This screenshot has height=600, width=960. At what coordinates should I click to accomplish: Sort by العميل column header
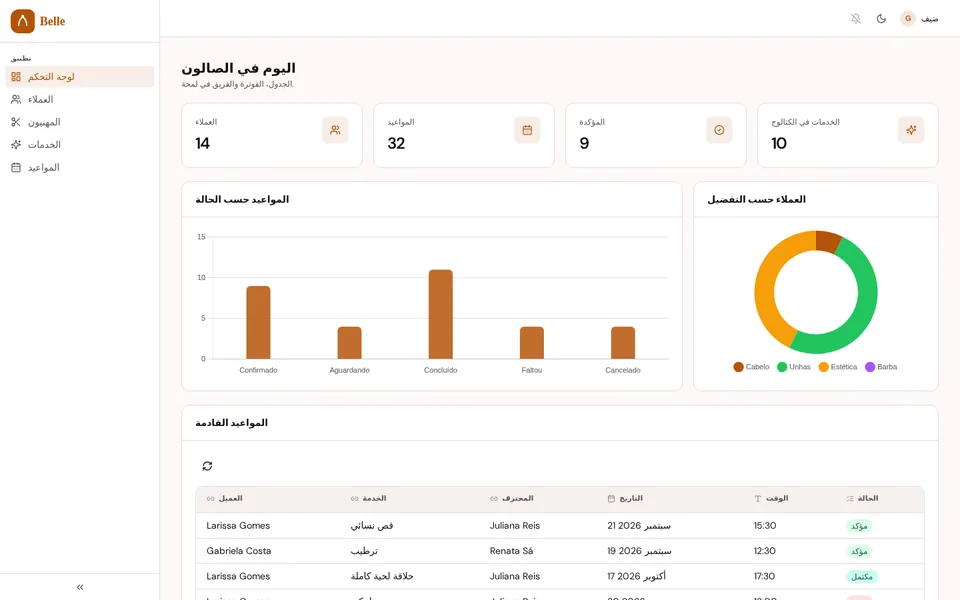click(225, 498)
